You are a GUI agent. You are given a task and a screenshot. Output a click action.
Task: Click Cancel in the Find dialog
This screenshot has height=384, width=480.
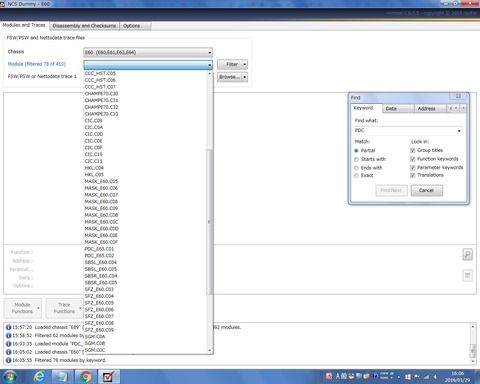[426, 190]
